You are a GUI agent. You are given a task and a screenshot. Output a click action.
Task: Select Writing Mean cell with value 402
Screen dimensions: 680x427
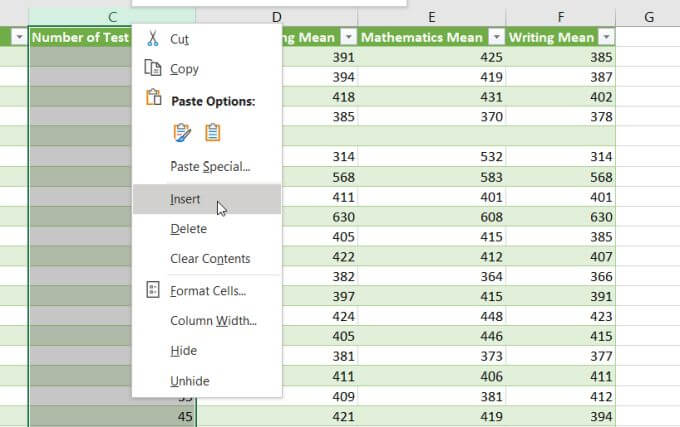(561, 97)
